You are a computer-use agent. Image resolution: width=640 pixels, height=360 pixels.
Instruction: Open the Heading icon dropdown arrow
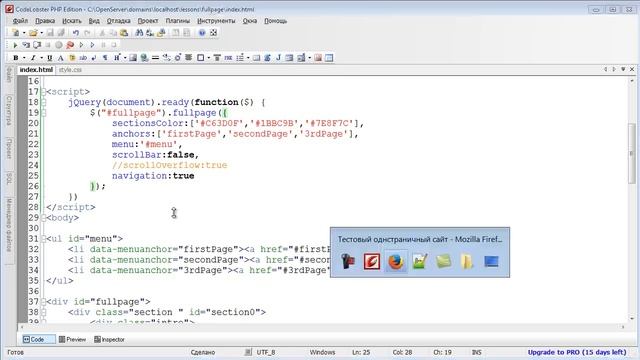[125, 58]
